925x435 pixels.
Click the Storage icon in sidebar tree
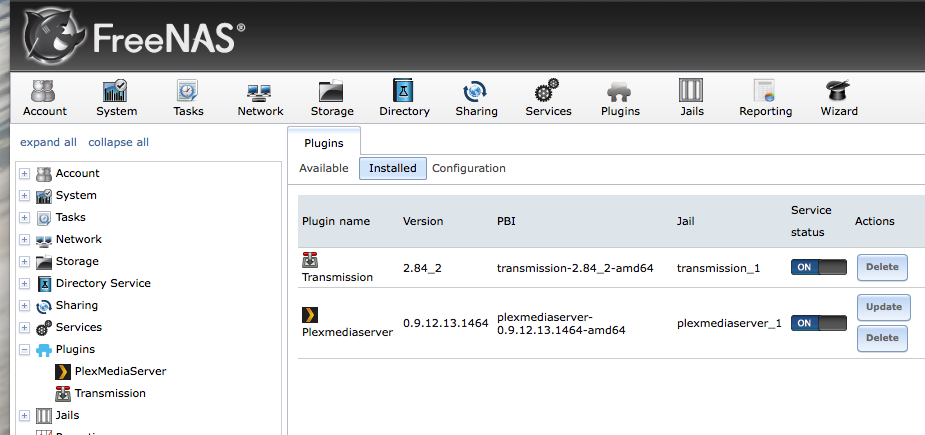[x=44, y=261]
